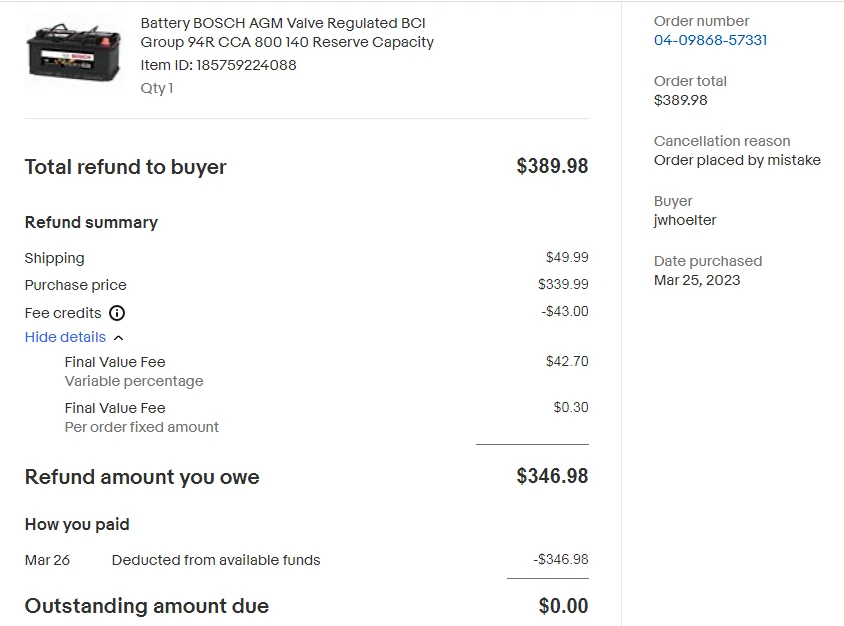Open order number 04-09868-57331 link
The height and width of the screenshot is (626, 844).
click(710, 40)
